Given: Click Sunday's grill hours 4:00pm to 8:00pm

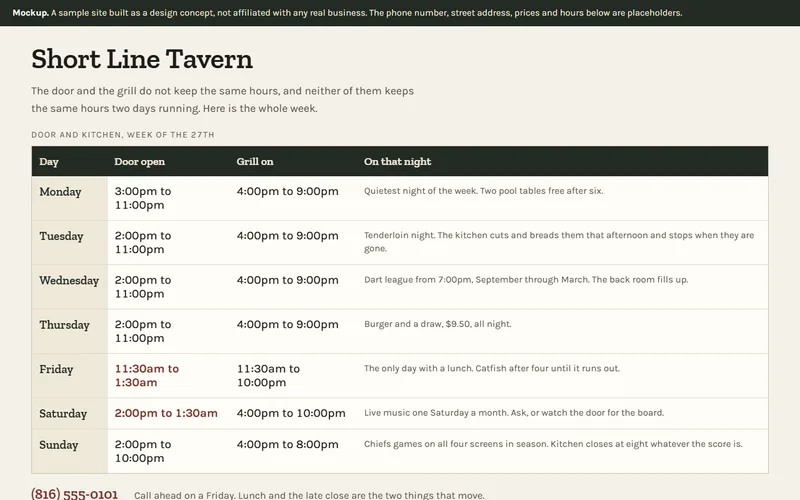Looking at the screenshot, I should click(287, 444).
